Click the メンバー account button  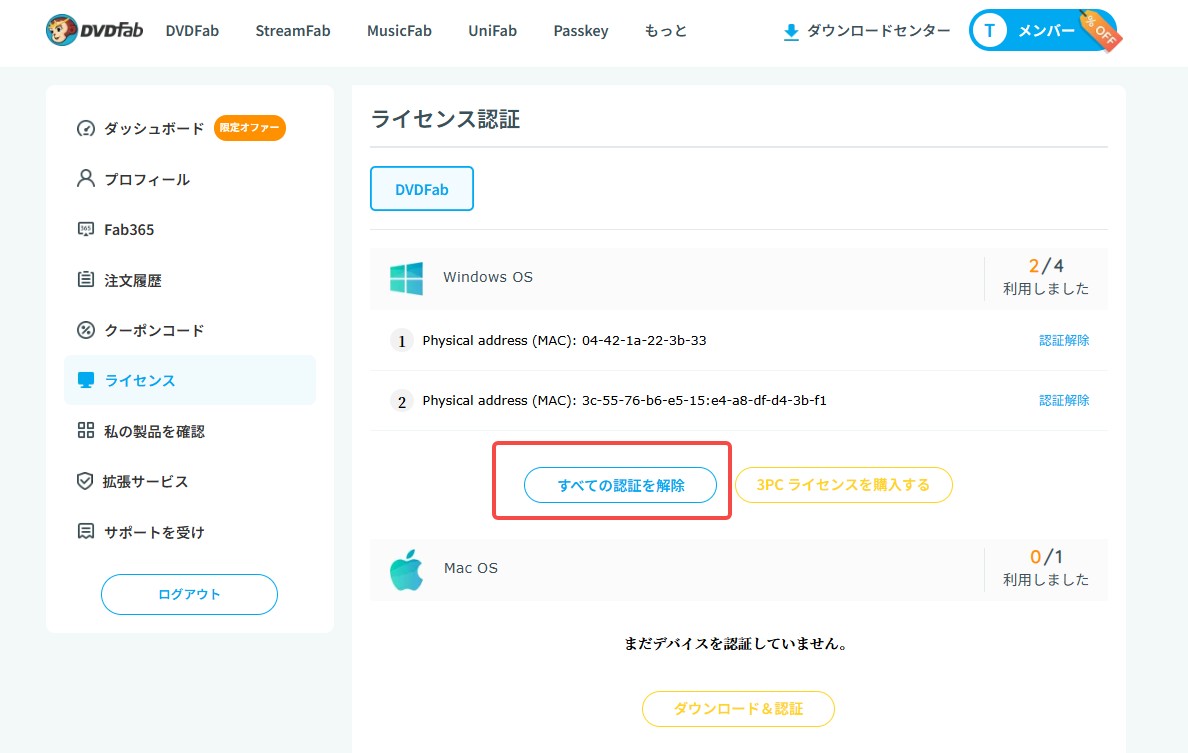tap(1044, 31)
